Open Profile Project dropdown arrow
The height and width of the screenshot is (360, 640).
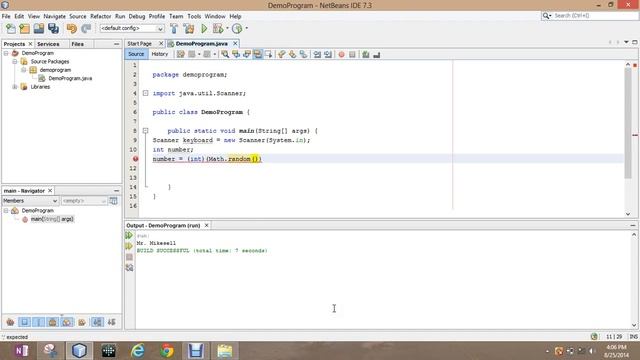coord(247,29)
